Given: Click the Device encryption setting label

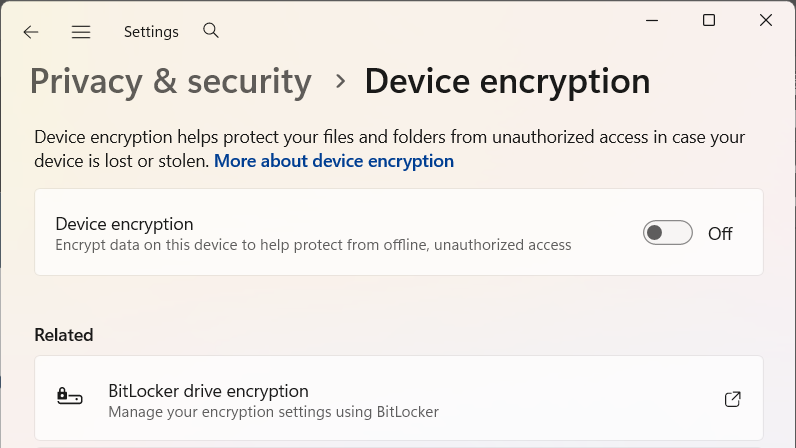Looking at the screenshot, I should tap(124, 224).
